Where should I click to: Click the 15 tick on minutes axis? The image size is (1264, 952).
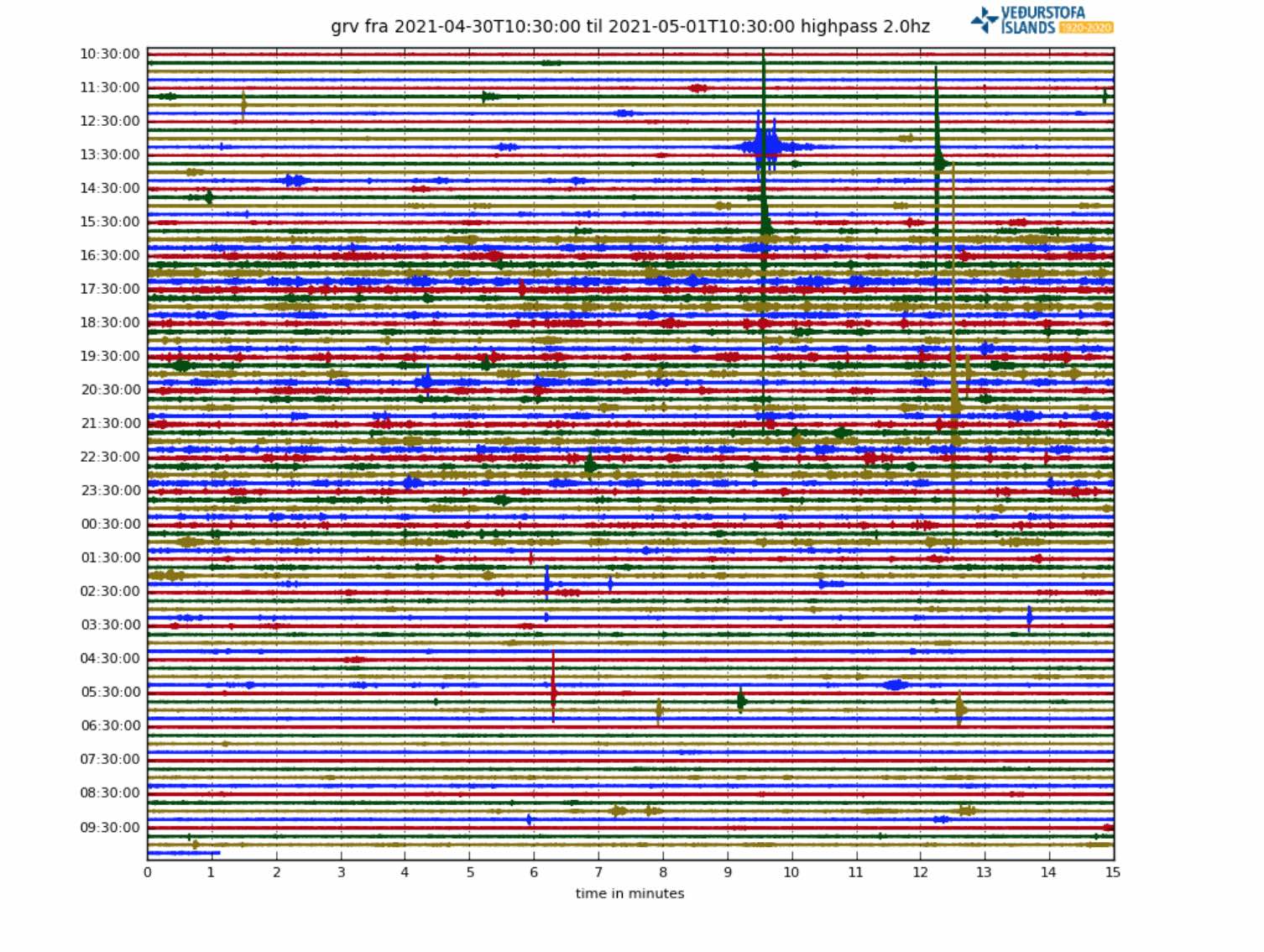(1113, 872)
